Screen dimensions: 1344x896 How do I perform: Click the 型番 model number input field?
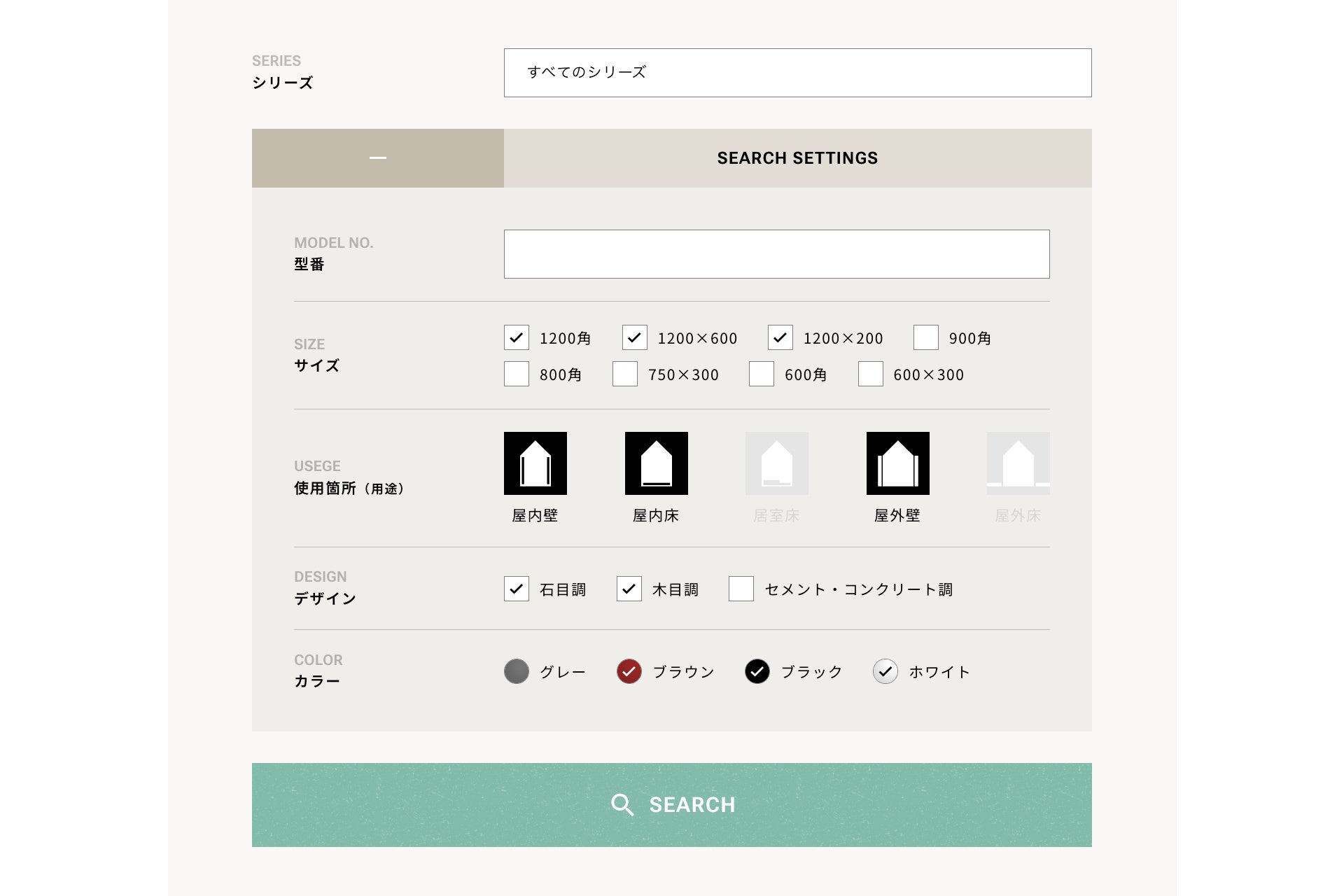point(776,254)
